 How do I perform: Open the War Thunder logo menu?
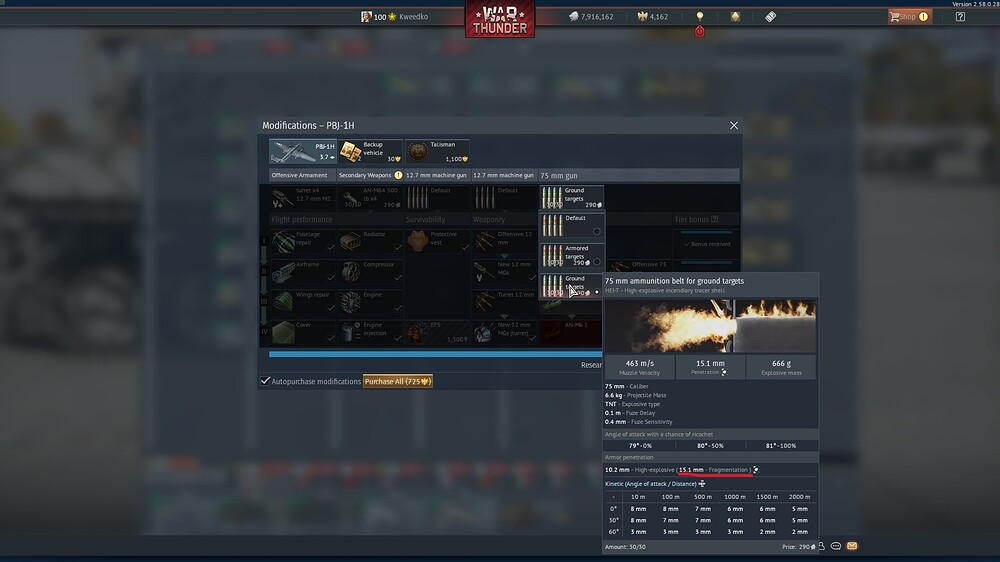(x=500, y=19)
